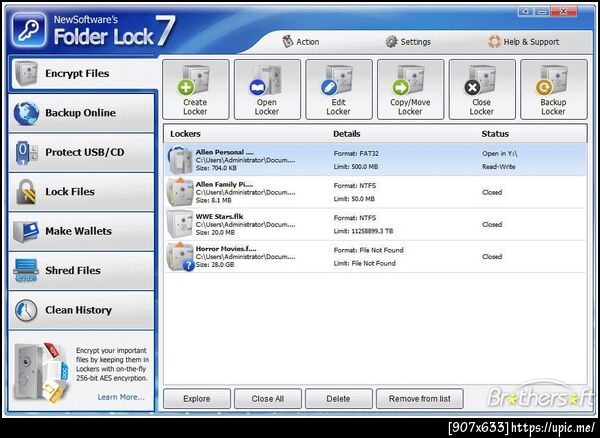The width and height of the screenshot is (600, 438).
Task: Click the 'Format: FAT32' detail text
Action: 356,153
